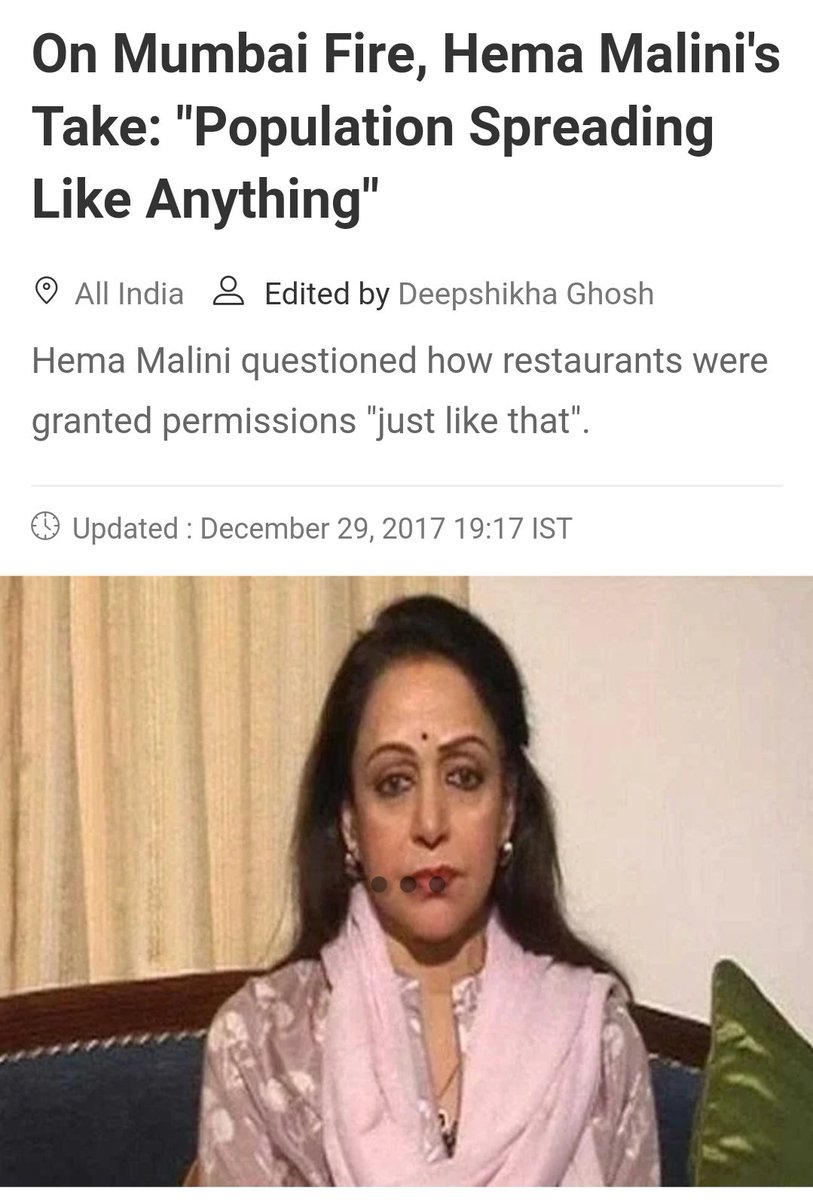Screen dimensions: 813x1200
Task: Click the Edited by label
Action: click(326, 294)
